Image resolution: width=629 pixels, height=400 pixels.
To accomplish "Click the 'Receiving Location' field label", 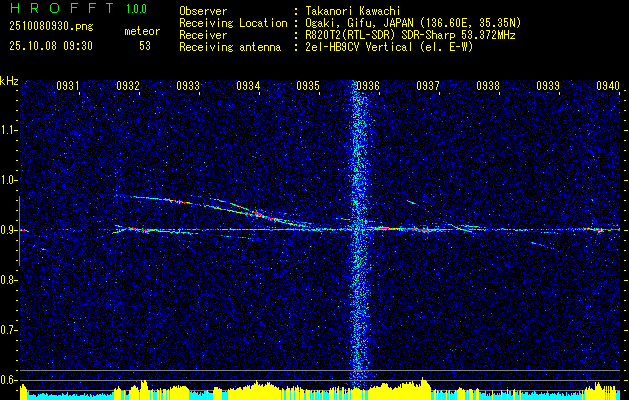I will point(233,23).
